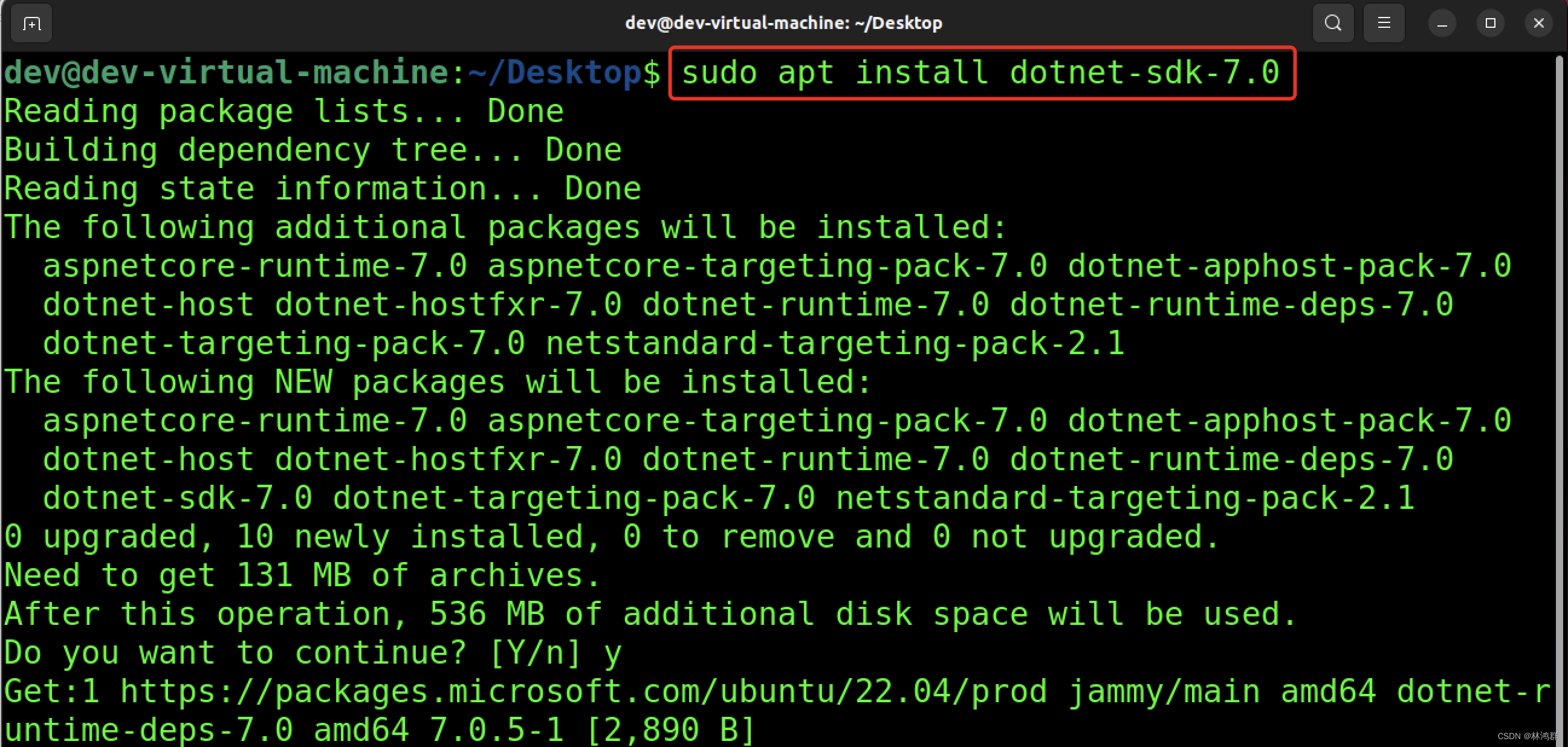Image resolution: width=1568 pixels, height=747 pixels.
Task: Select the typed 'y' confirmation answer
Action: point(613,652)
